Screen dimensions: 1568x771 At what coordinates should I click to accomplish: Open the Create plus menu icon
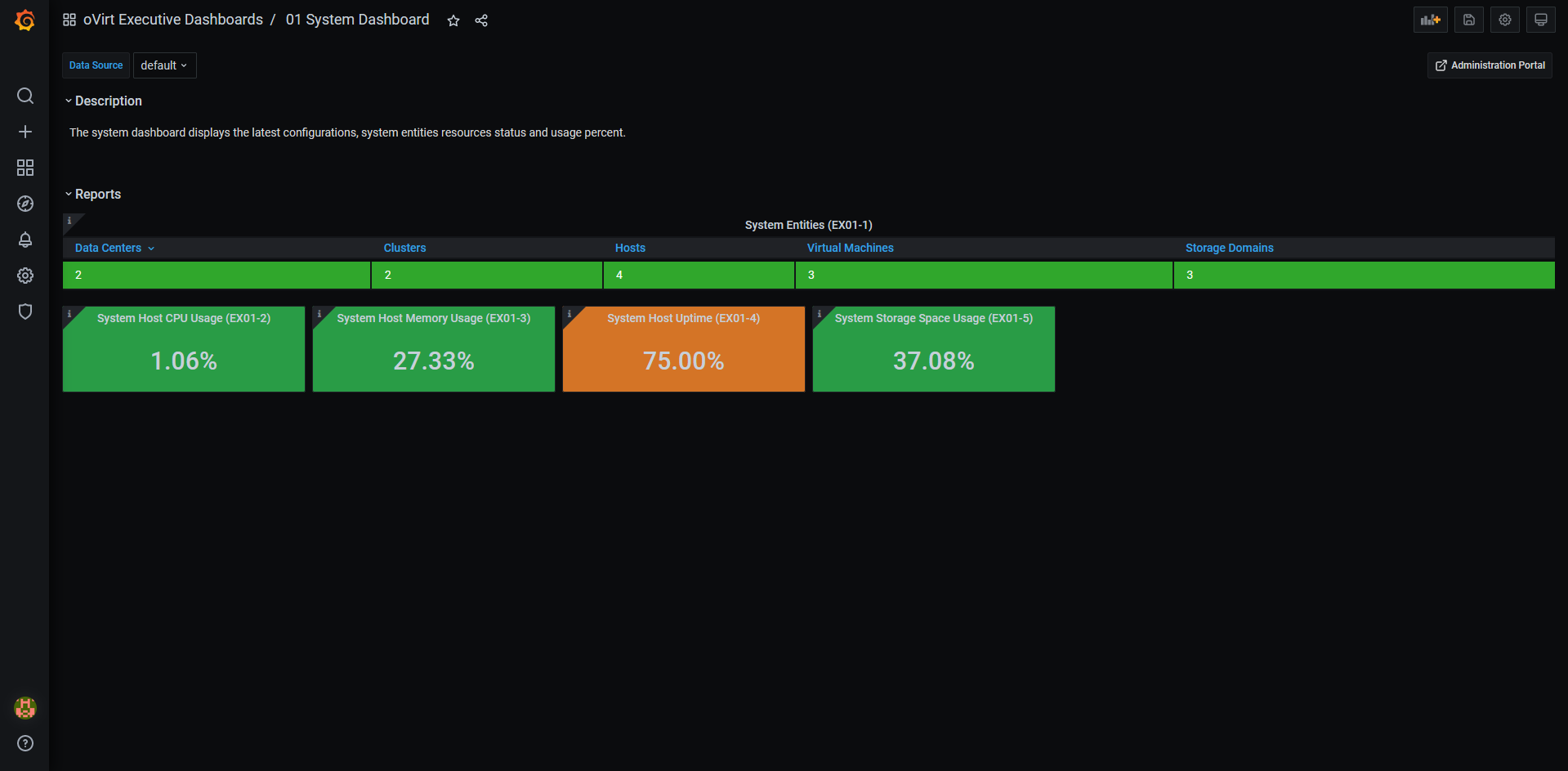point(25,132)
